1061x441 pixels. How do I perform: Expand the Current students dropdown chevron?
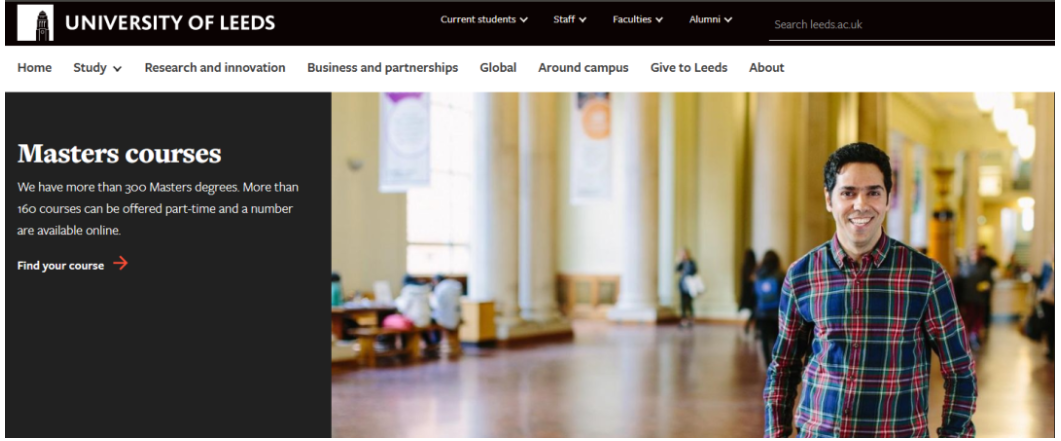[x=524, y=20]
